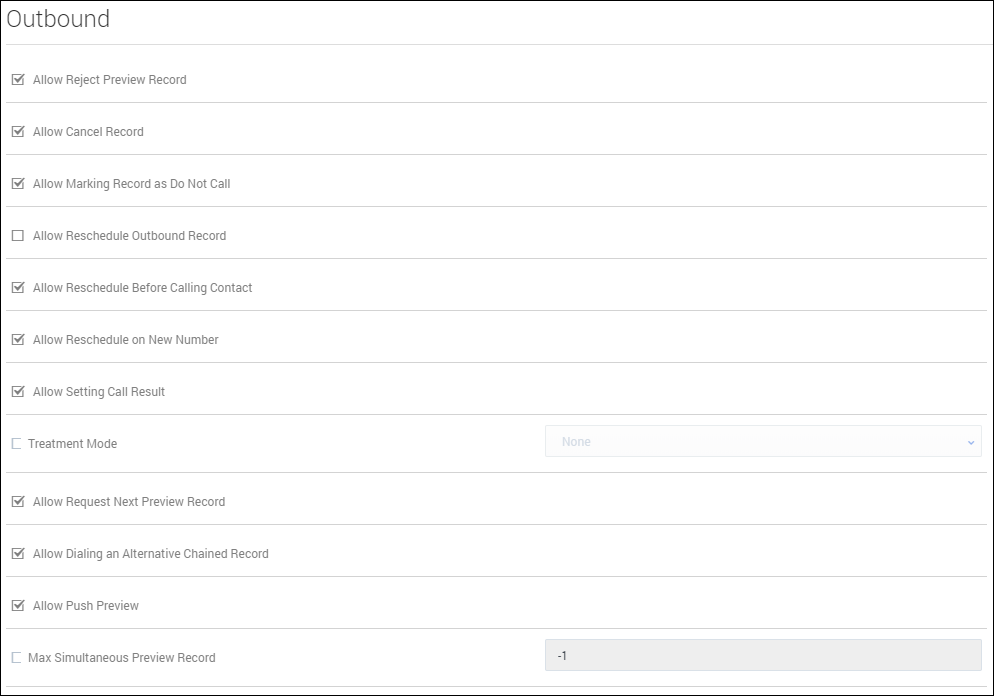The image size is (994, 696).
Task: Check the Max Simultaneous Preview Record box
Action: [16, 658]
